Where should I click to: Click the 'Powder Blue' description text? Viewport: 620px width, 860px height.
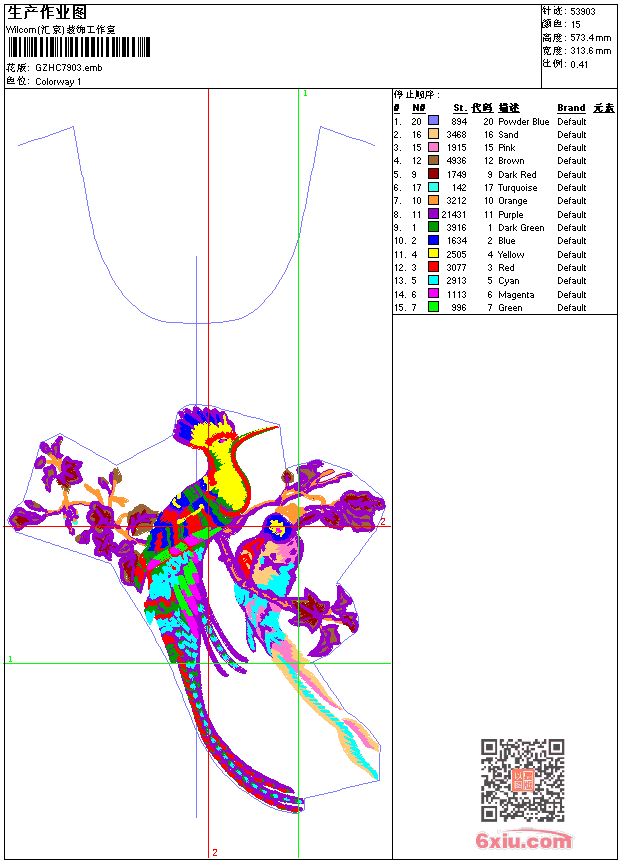pos(523,122)
